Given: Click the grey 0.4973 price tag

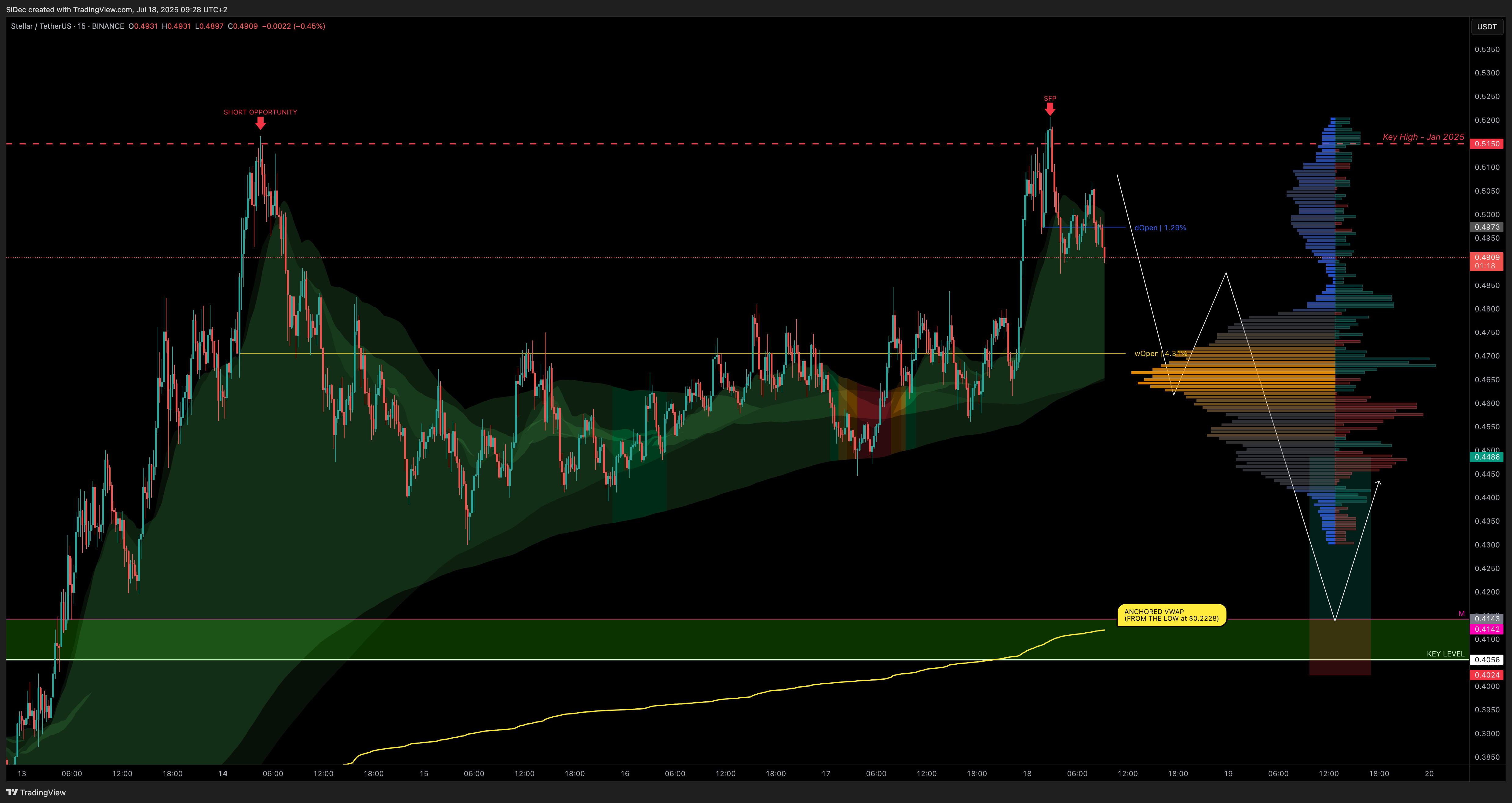Looking at the screenshot, I should [1487, 227].
